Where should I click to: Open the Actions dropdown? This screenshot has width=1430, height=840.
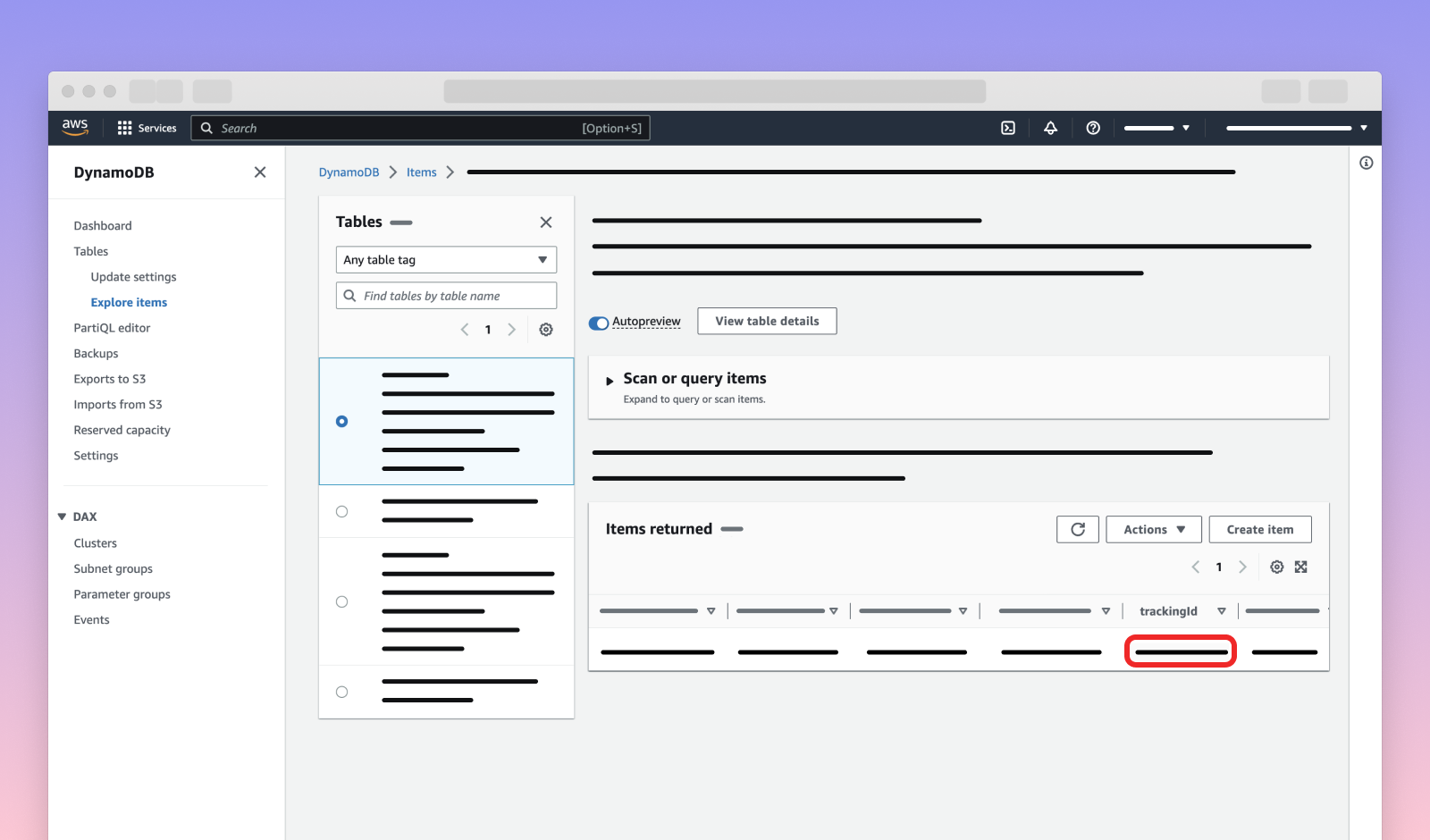1154,529
